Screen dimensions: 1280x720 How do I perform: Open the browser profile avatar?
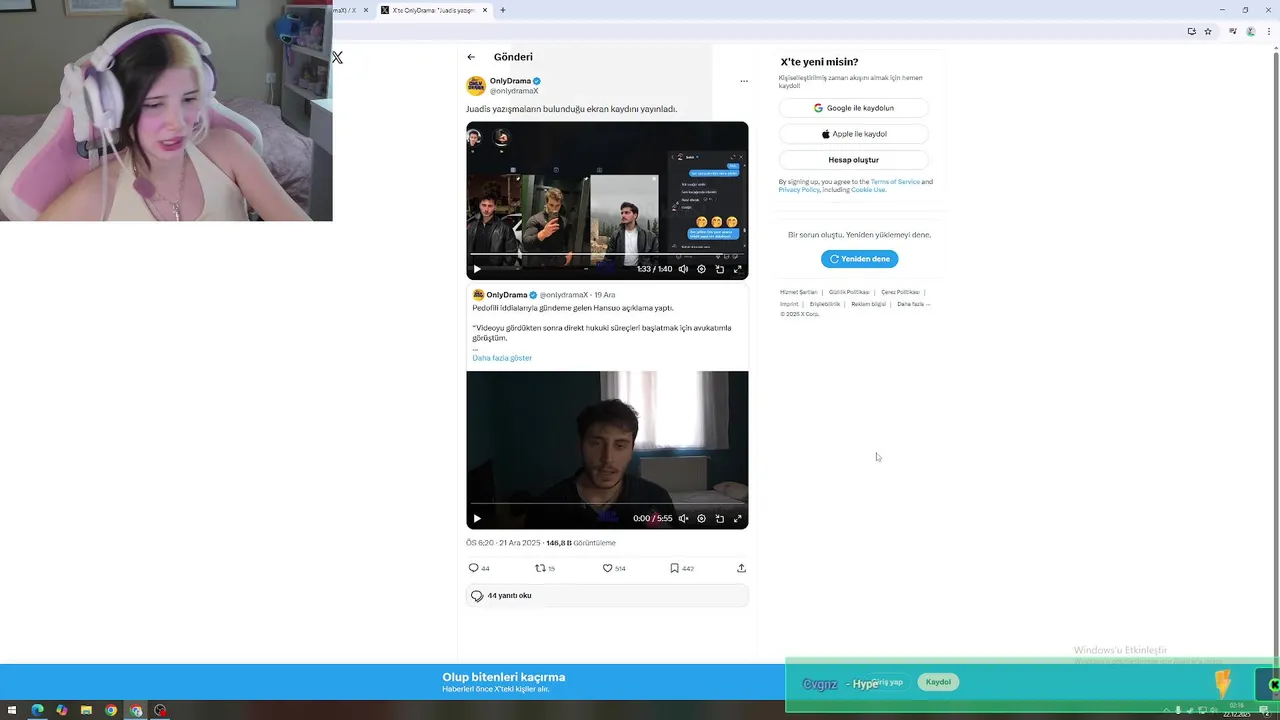click(x=1250, y=31)
